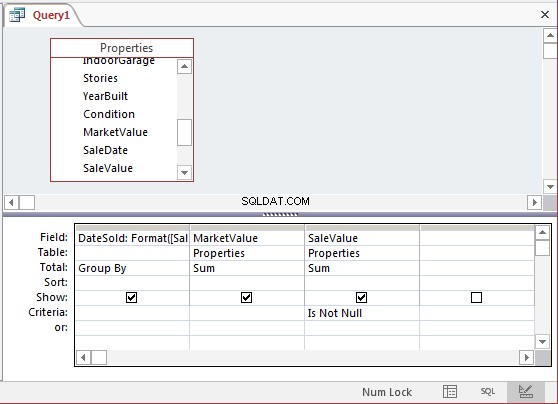
Task: Select Design View icon in status bar
Action: coord(526,392)
